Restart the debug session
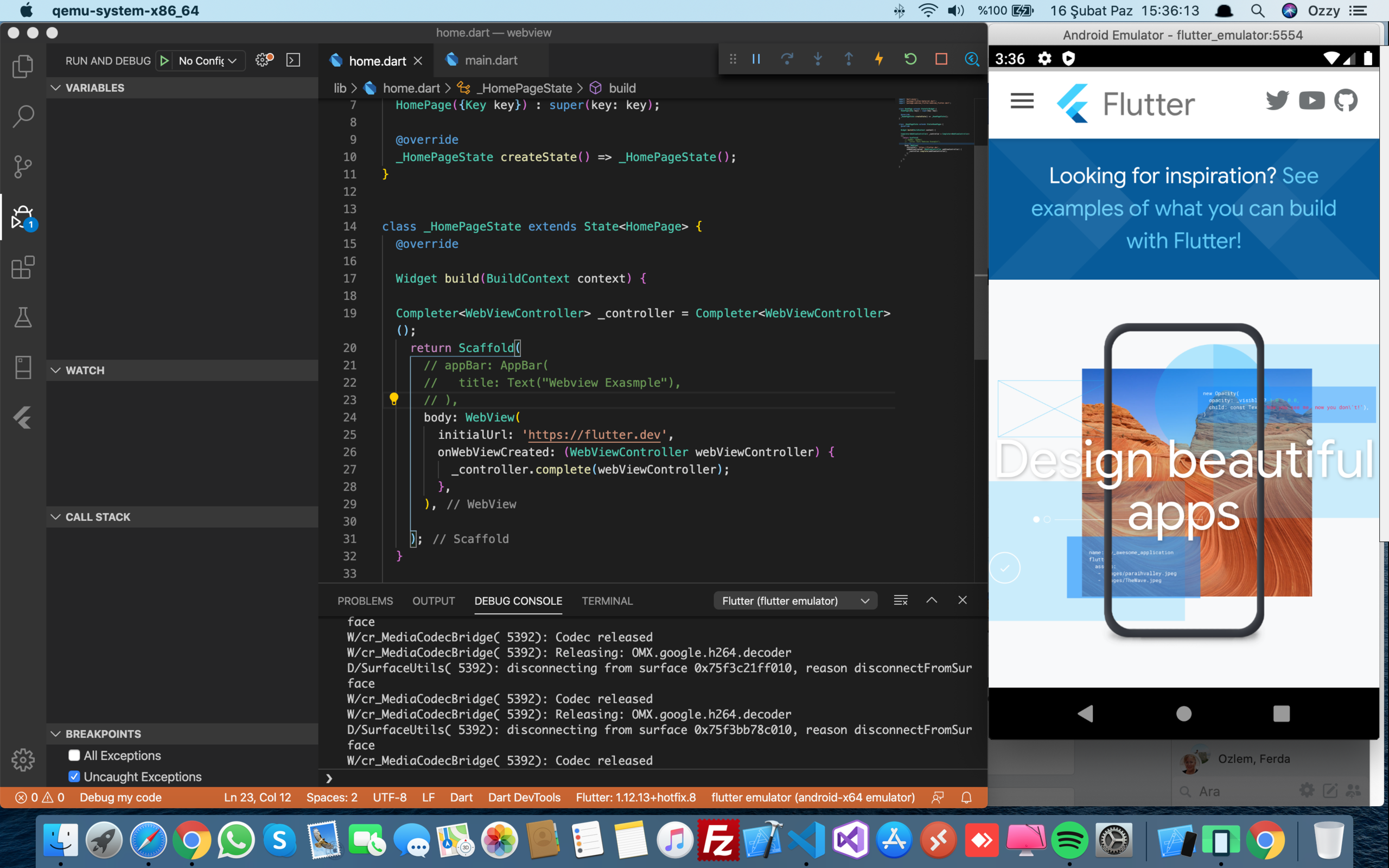Screen dimensions: 1389x868 (x=910, y=59)
